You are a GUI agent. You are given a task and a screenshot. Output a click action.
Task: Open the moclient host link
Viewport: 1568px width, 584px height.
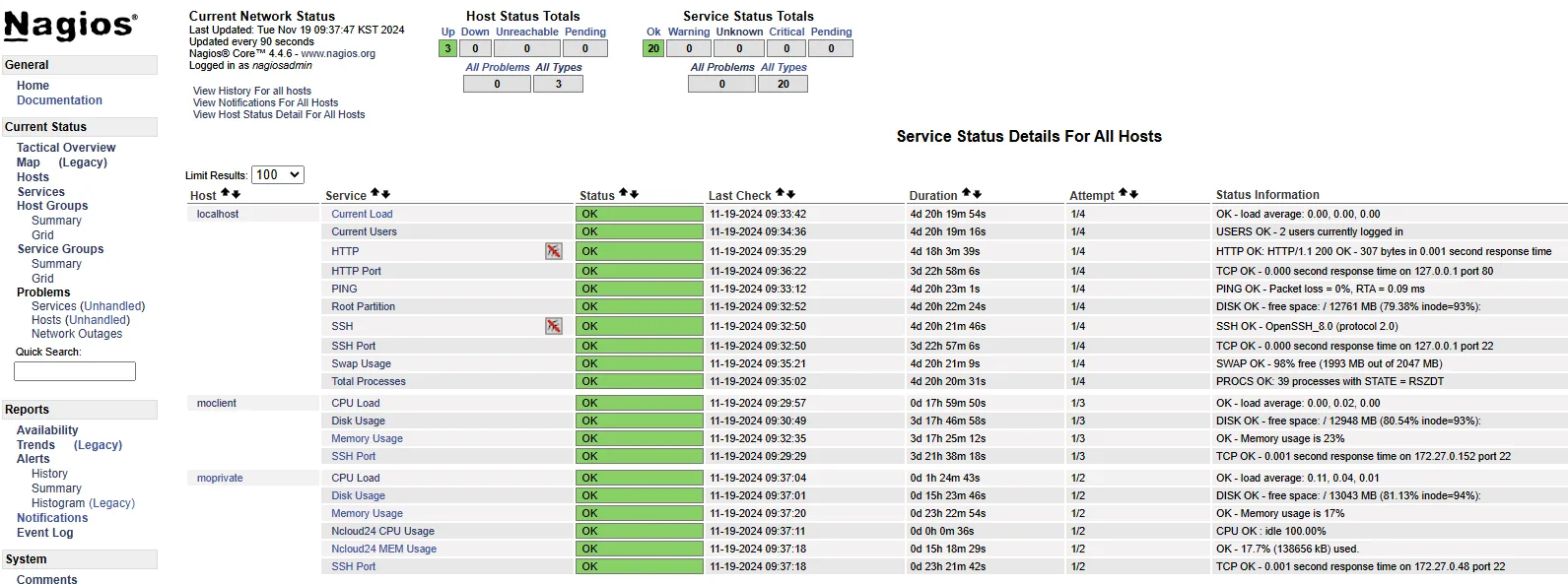click(217, 403)
